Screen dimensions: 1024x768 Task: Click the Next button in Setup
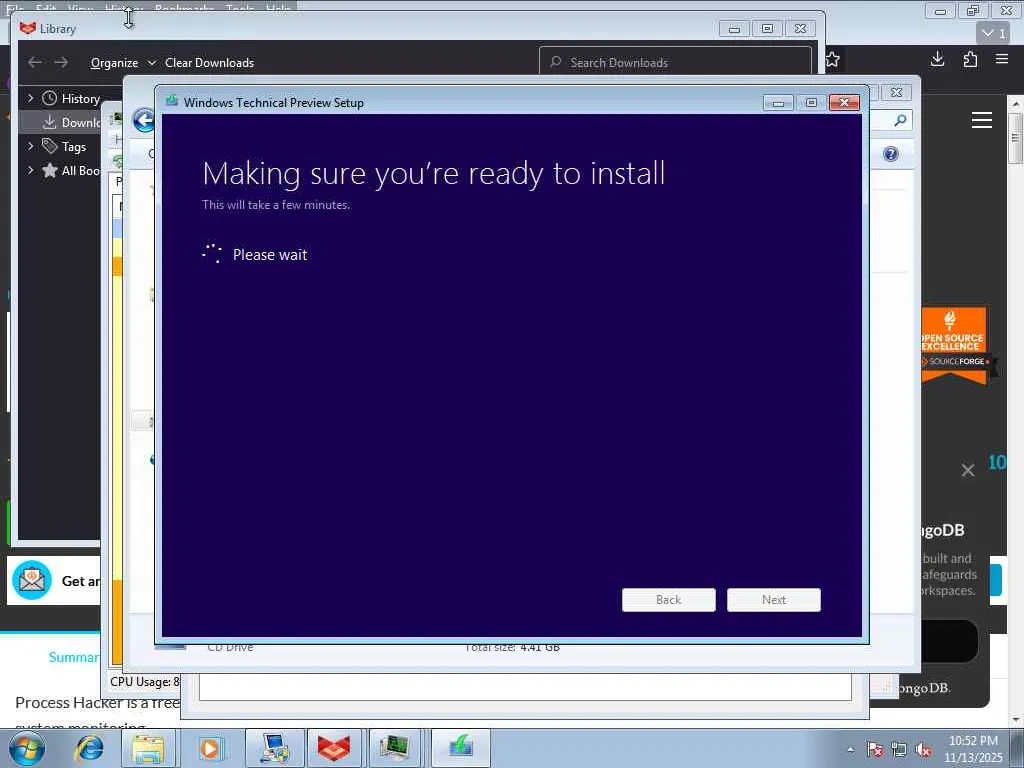[x=774, y=600]
